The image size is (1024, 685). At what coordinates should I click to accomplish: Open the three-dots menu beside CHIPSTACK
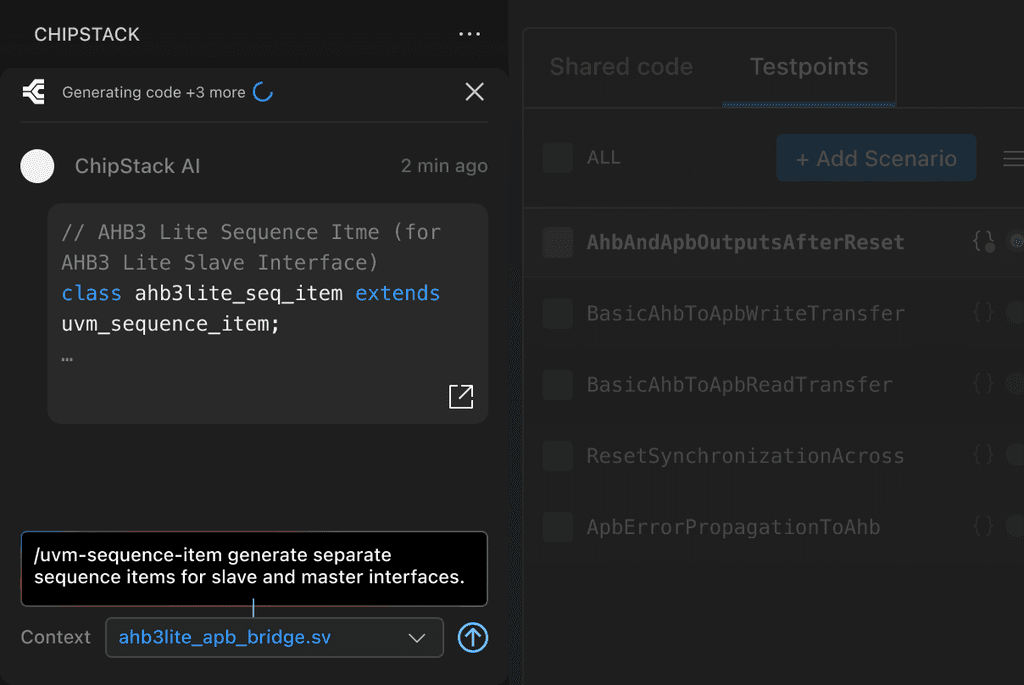point(469,34)
